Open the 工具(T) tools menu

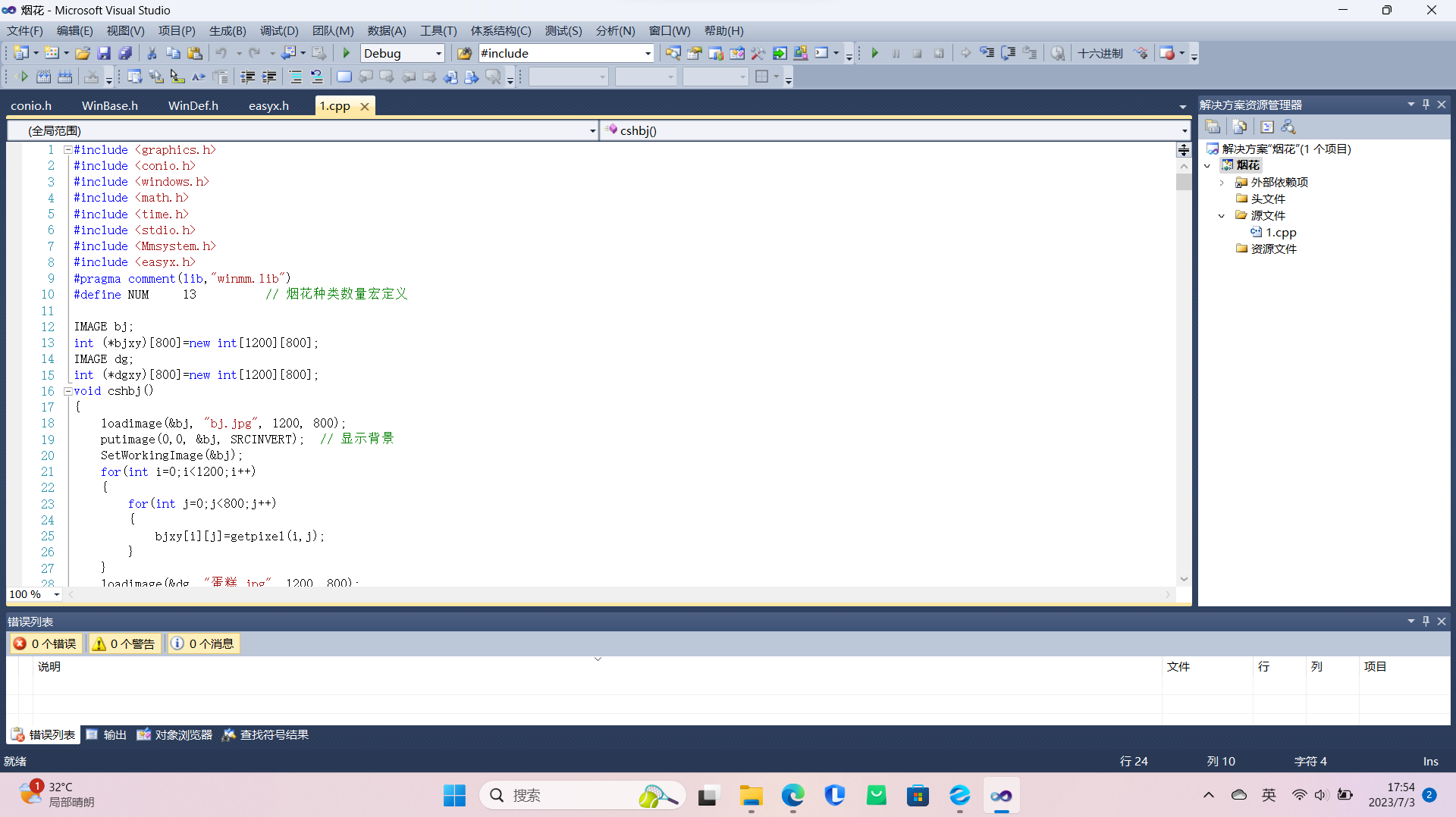pos(438,31)
